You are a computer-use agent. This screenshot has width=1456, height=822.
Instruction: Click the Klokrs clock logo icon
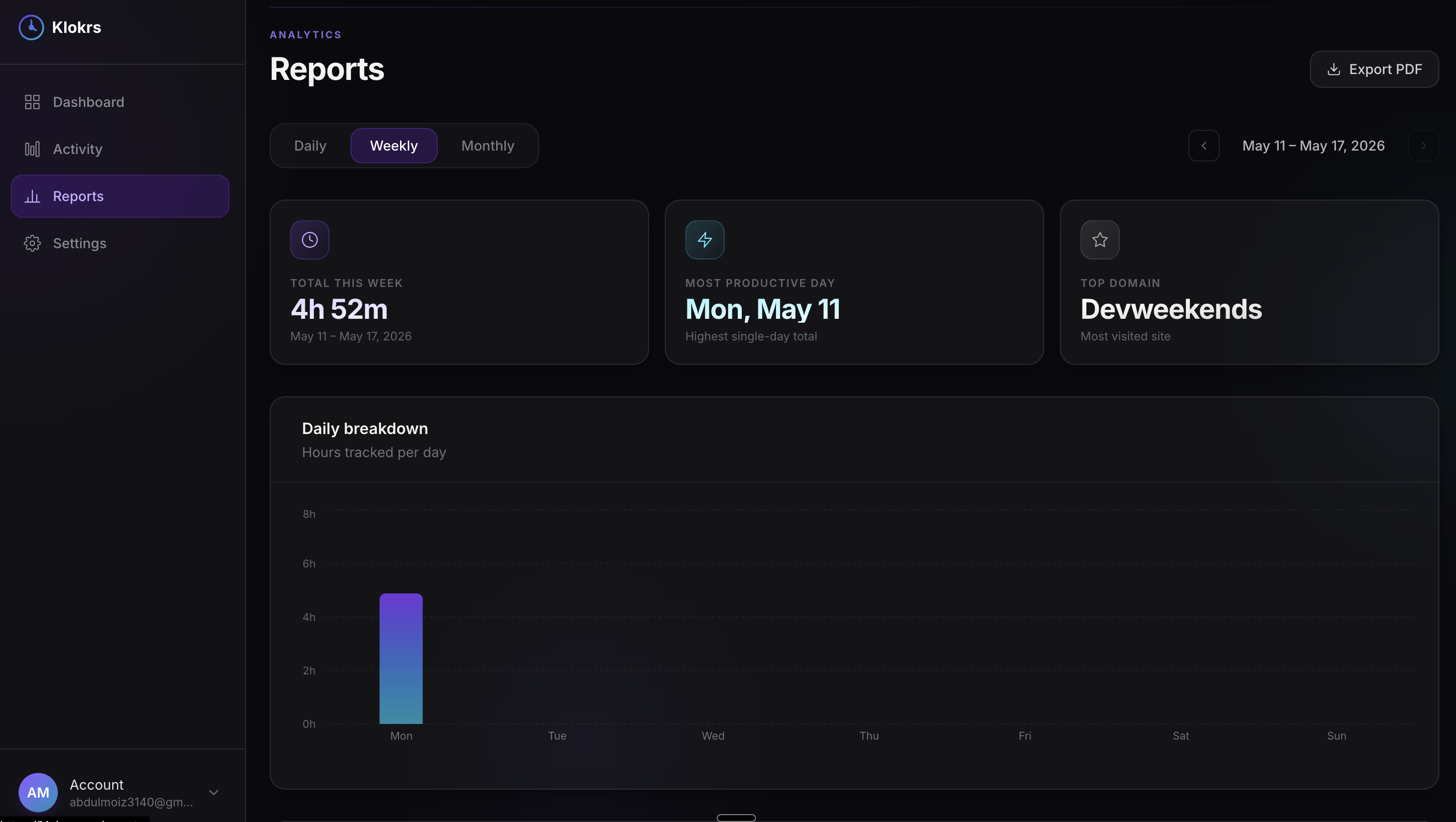tap(31, 27)
